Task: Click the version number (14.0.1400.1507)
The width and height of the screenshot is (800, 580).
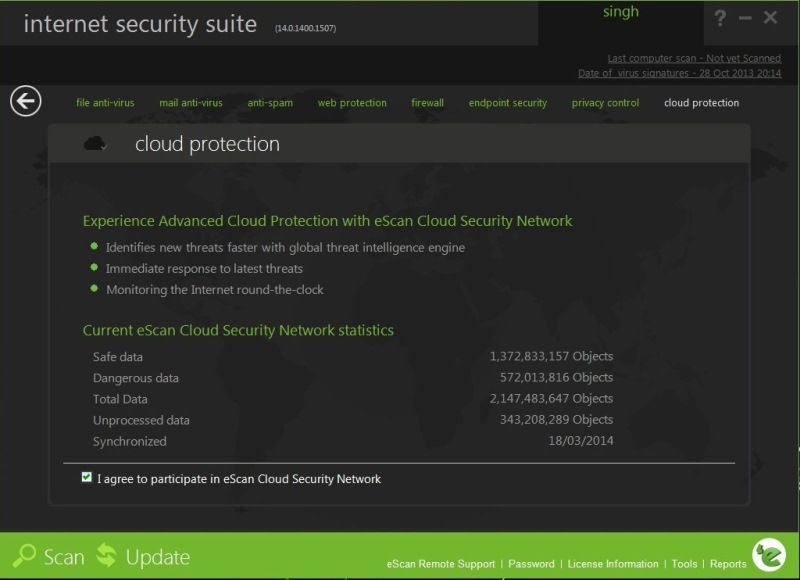Action: 305,28
